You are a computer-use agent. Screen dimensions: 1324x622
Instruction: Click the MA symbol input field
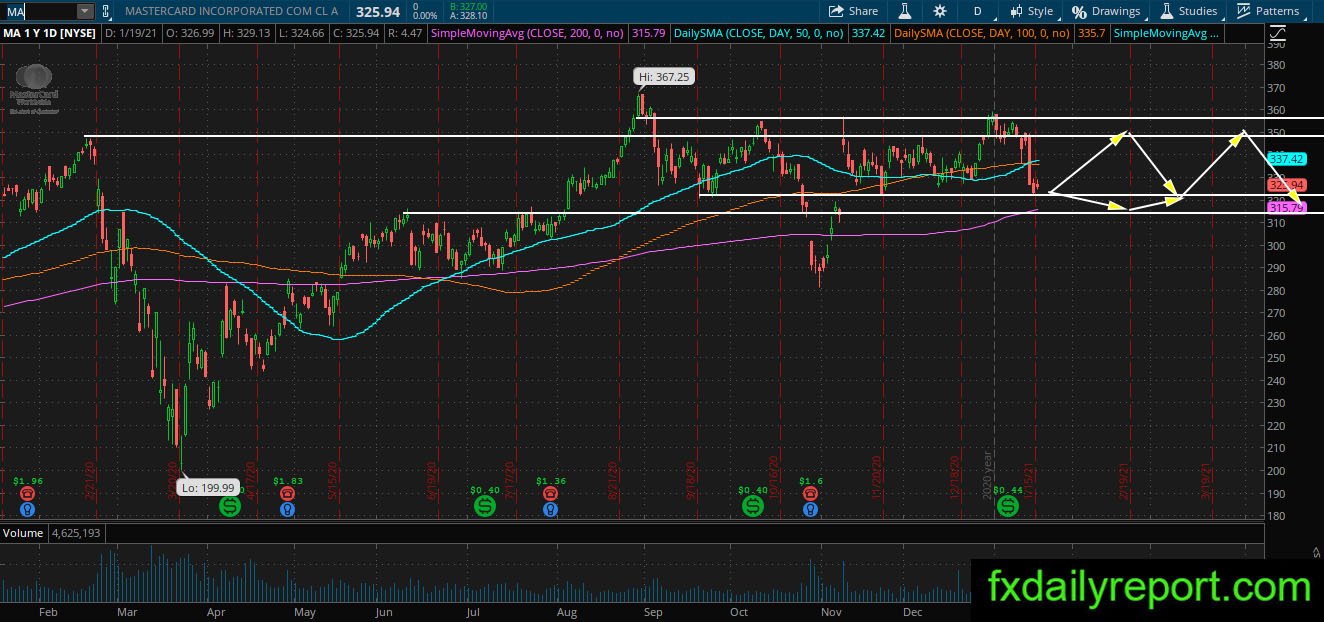[40, 11]
